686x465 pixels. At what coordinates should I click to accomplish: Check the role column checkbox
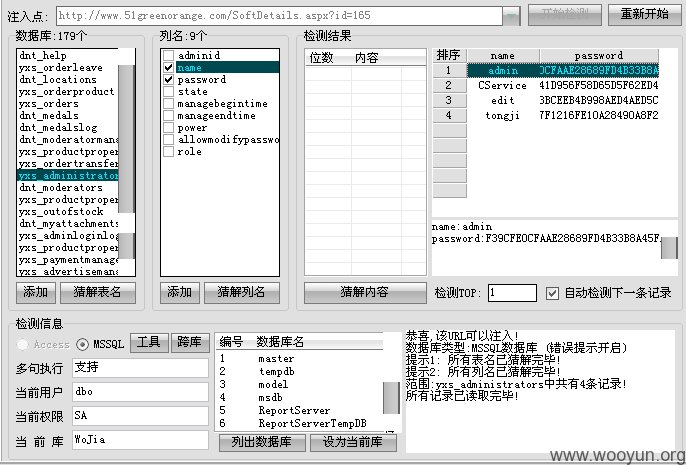pos(168,152)
